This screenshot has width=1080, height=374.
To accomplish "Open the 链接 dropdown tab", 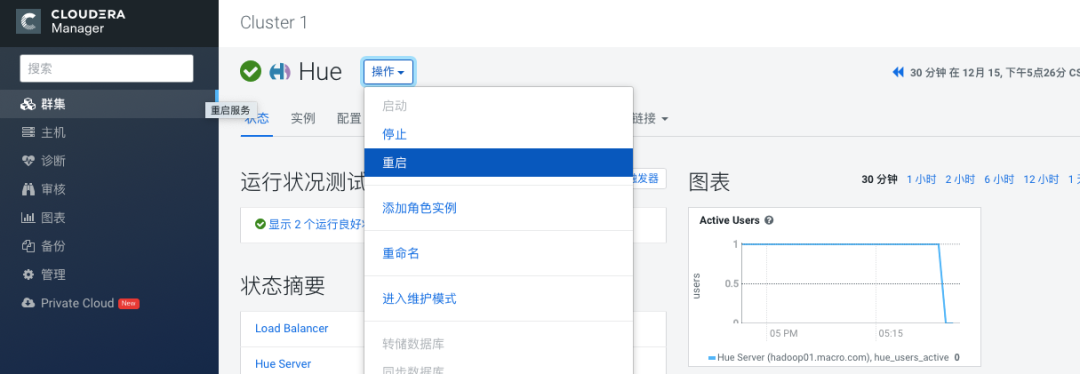I will point(650,118).
